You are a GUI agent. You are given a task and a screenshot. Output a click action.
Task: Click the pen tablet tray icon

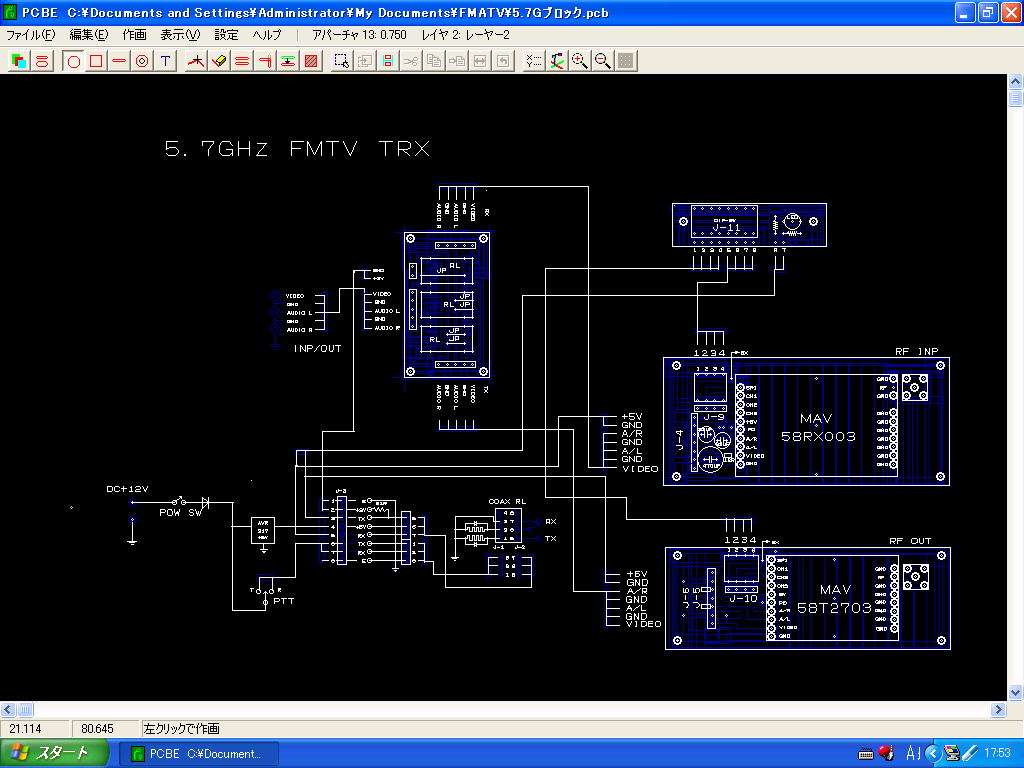click(x=970, y=754)
